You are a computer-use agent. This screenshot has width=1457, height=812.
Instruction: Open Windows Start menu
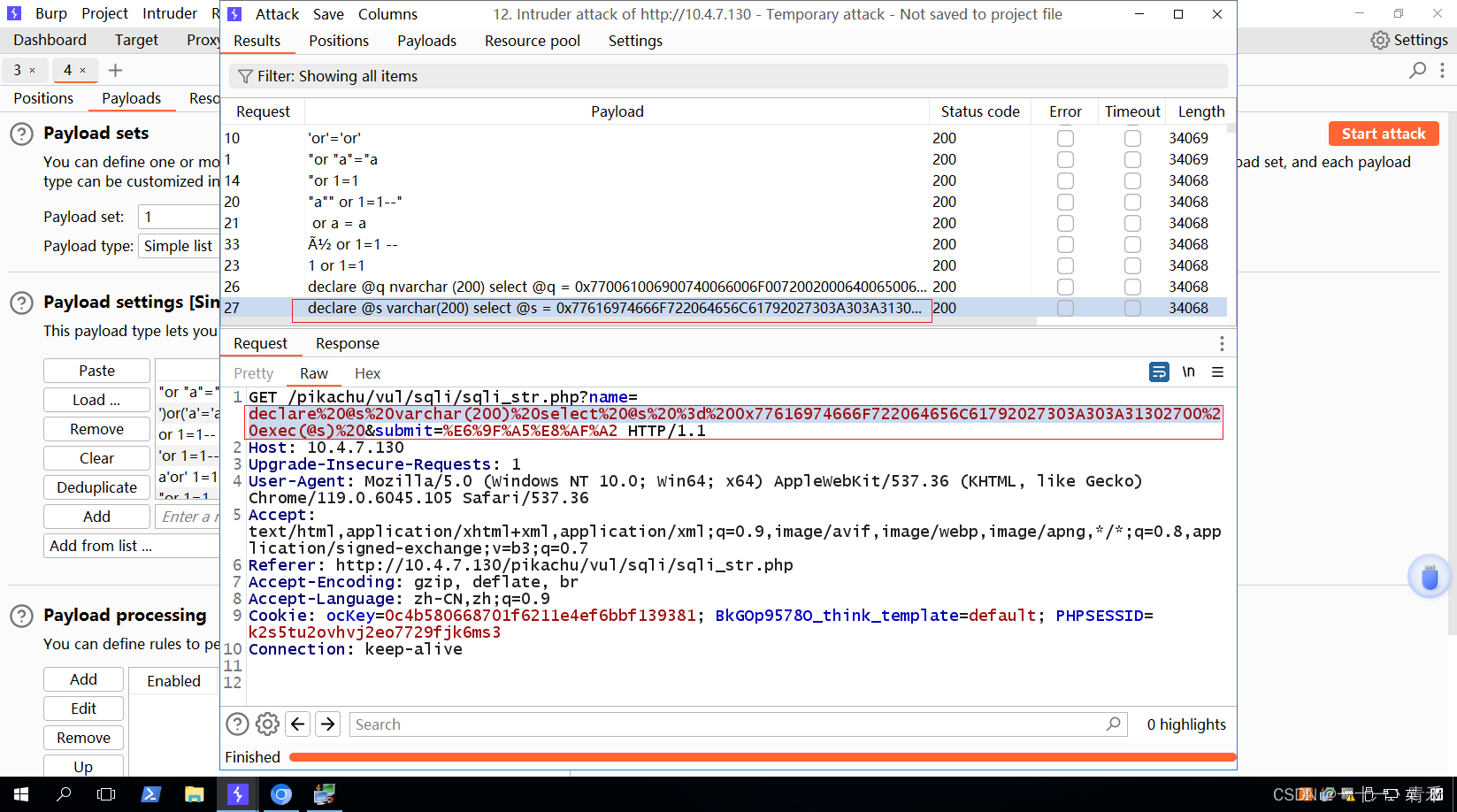[x=21, y=794]
